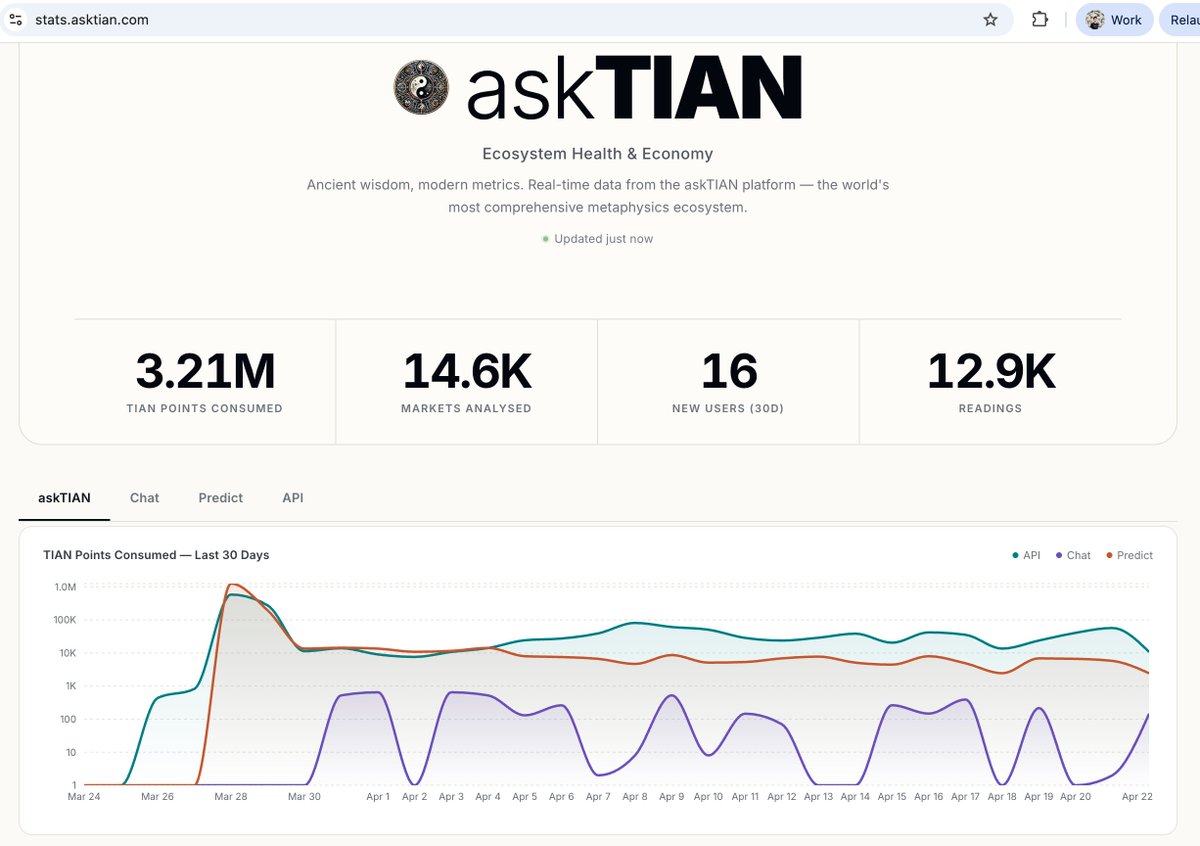Click the Updated just now status
The width and height of the screenshot is (1200, 846).
coord(598,239)
